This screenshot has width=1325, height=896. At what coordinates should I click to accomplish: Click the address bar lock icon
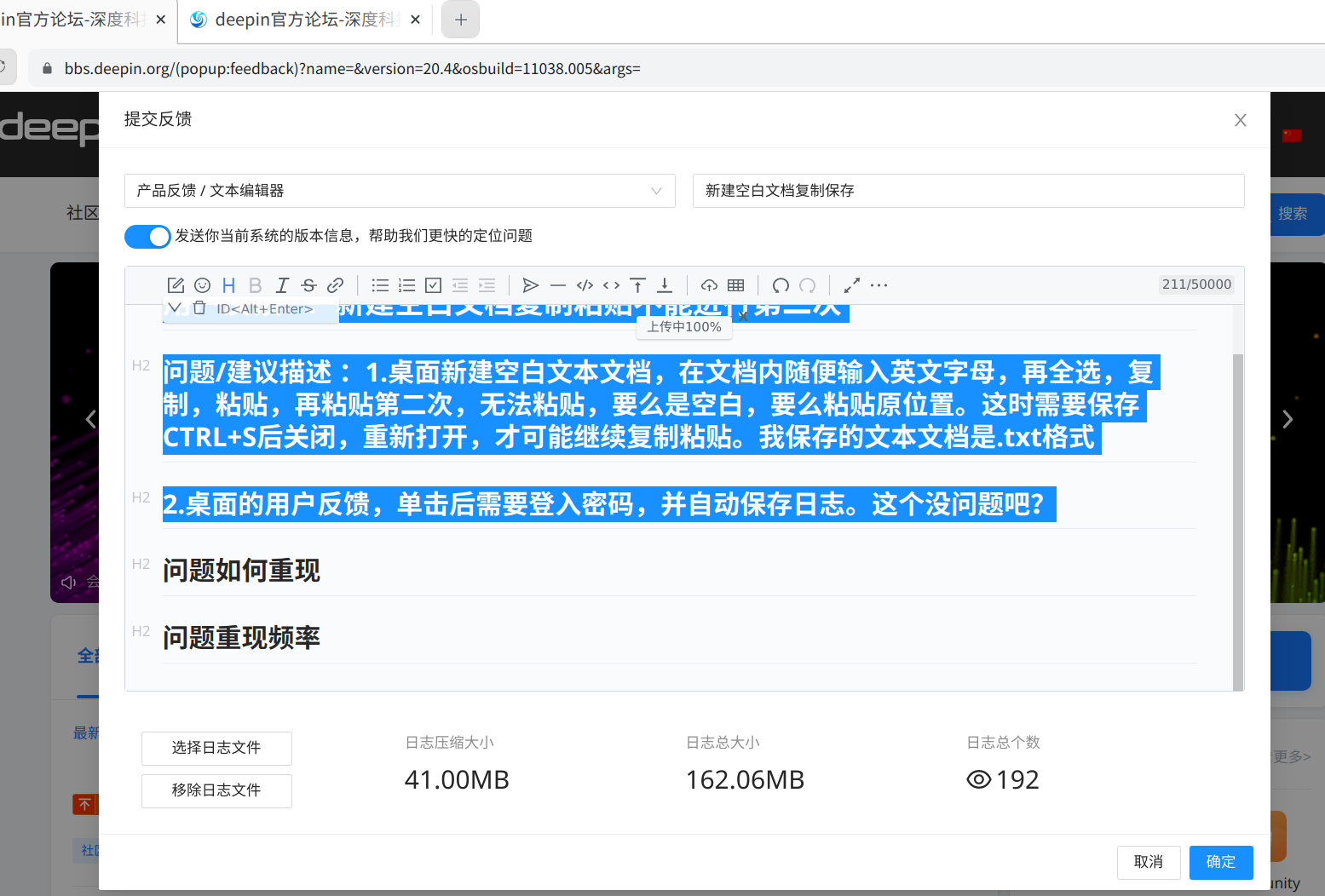48,68
